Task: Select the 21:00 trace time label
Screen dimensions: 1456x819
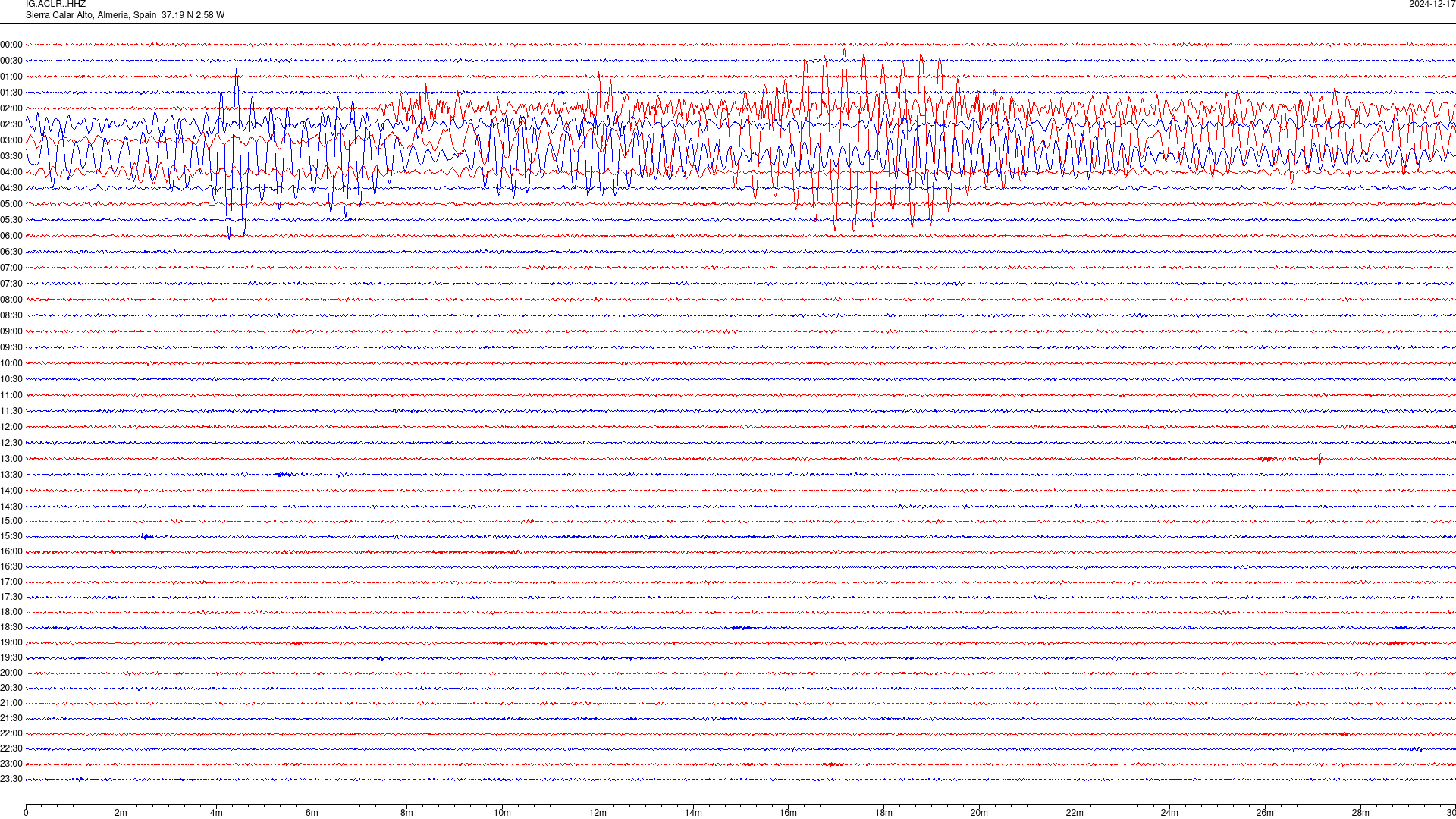Action: (x=11, y=703)
